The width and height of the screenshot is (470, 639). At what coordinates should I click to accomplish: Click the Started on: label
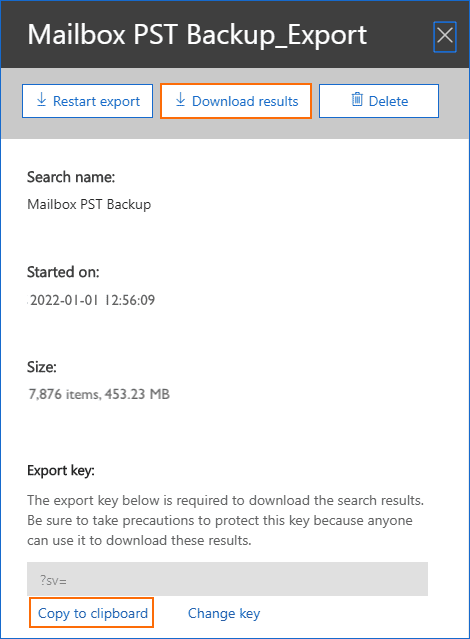click(x=63, y=272)
